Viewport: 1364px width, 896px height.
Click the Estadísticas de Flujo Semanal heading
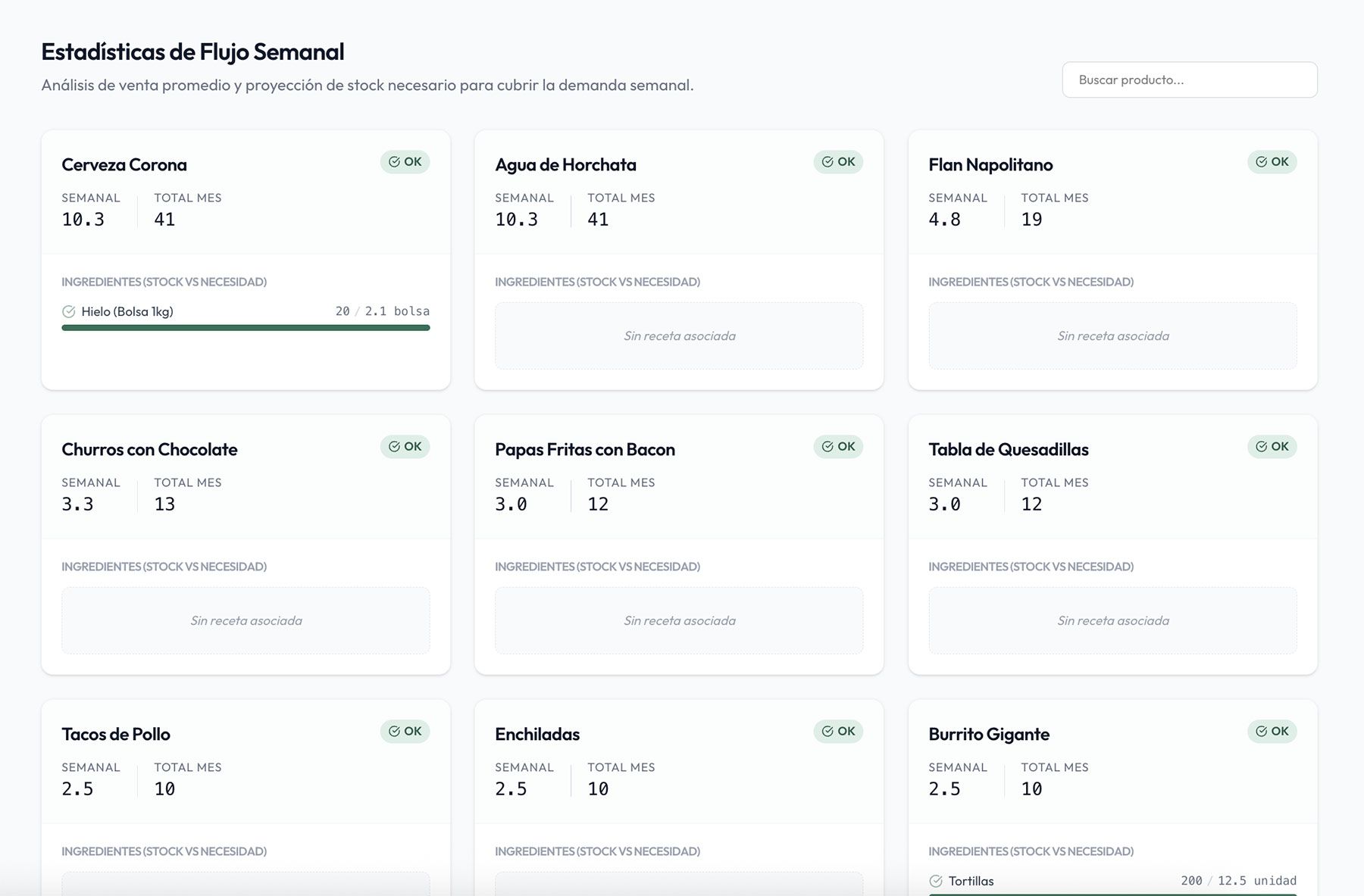click(192, 52)
